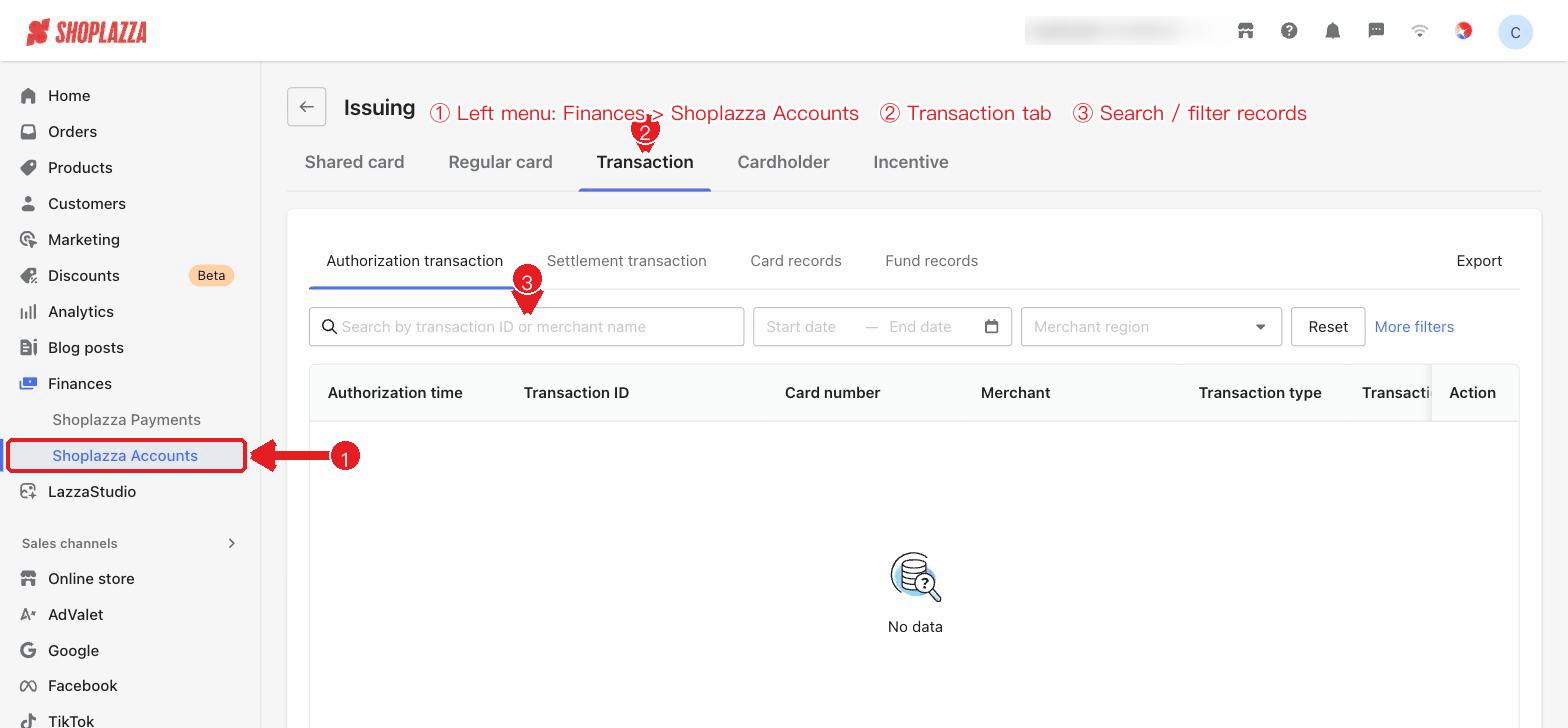Click the Finances wallet icon
The image size is (1568, 728).
pyautogui.click(x=29, y=384)
